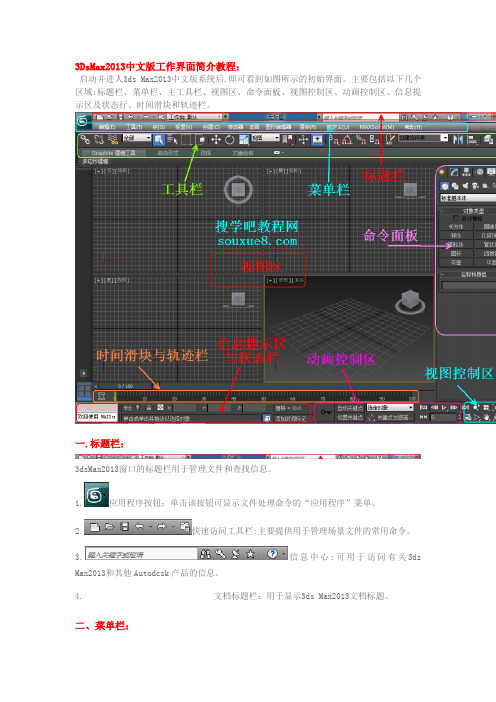Open the Select by Name dialog icon

(172, 140)
